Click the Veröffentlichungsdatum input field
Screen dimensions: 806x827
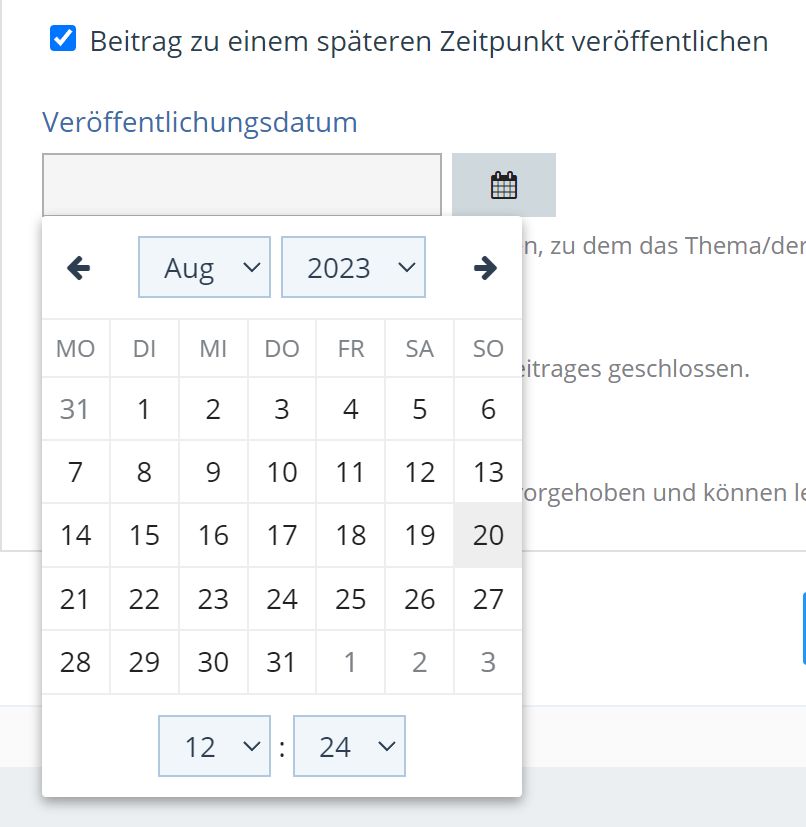241,185
